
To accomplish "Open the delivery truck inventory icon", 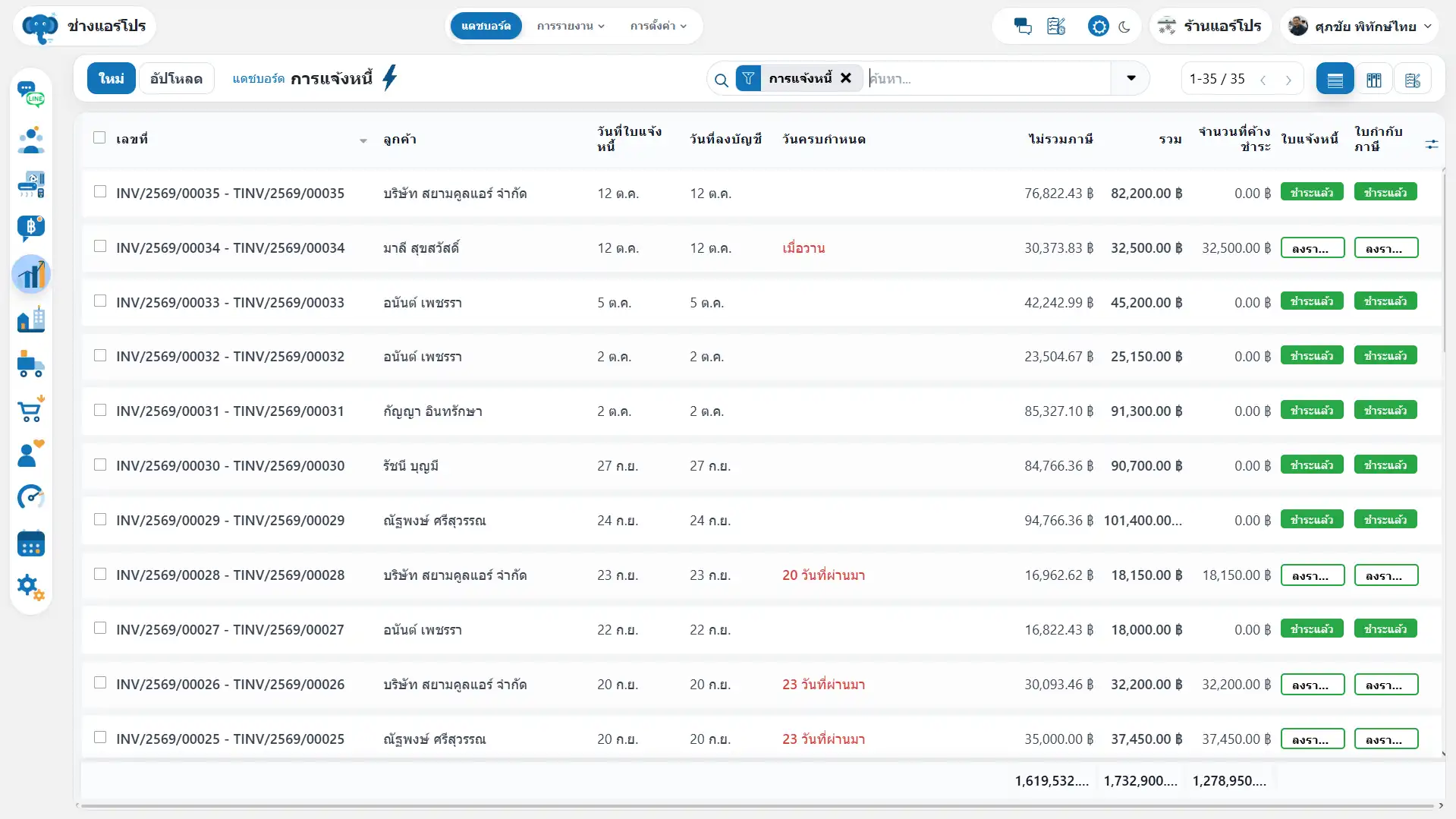I will 31,364.
